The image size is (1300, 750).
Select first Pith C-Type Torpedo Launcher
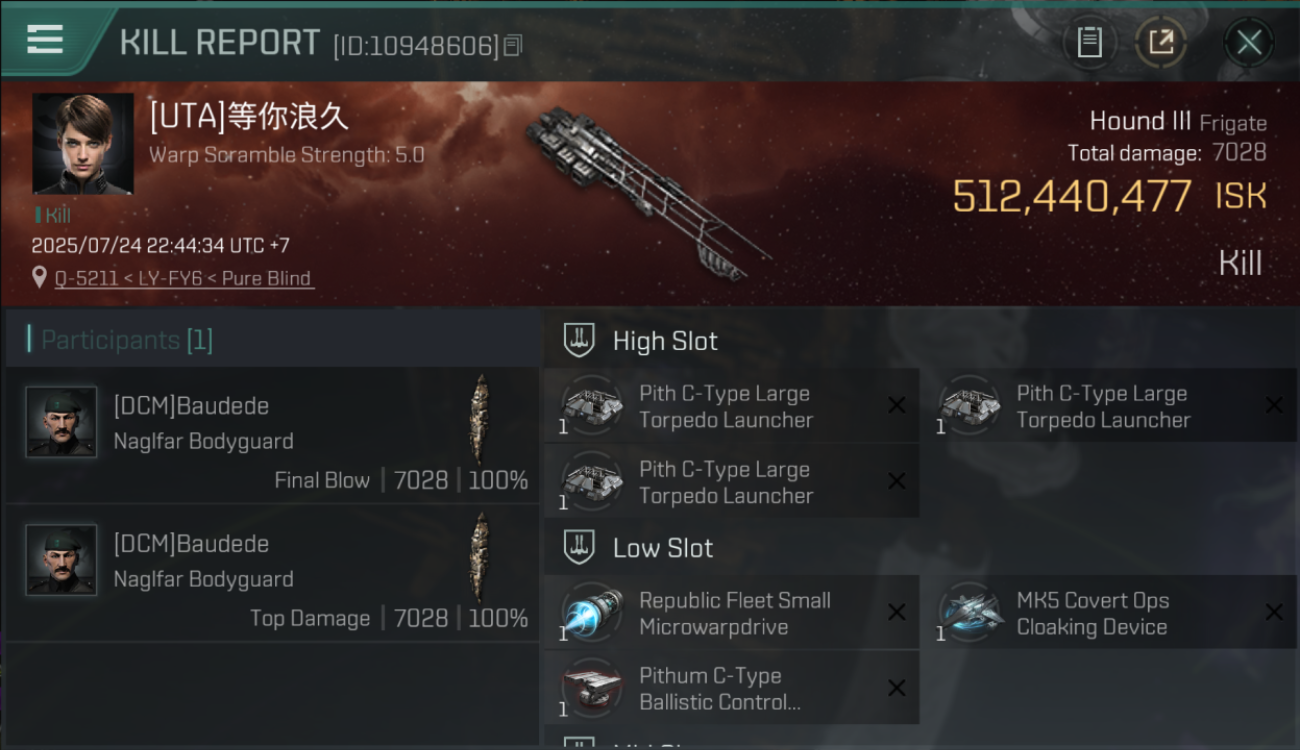point(731,405)
